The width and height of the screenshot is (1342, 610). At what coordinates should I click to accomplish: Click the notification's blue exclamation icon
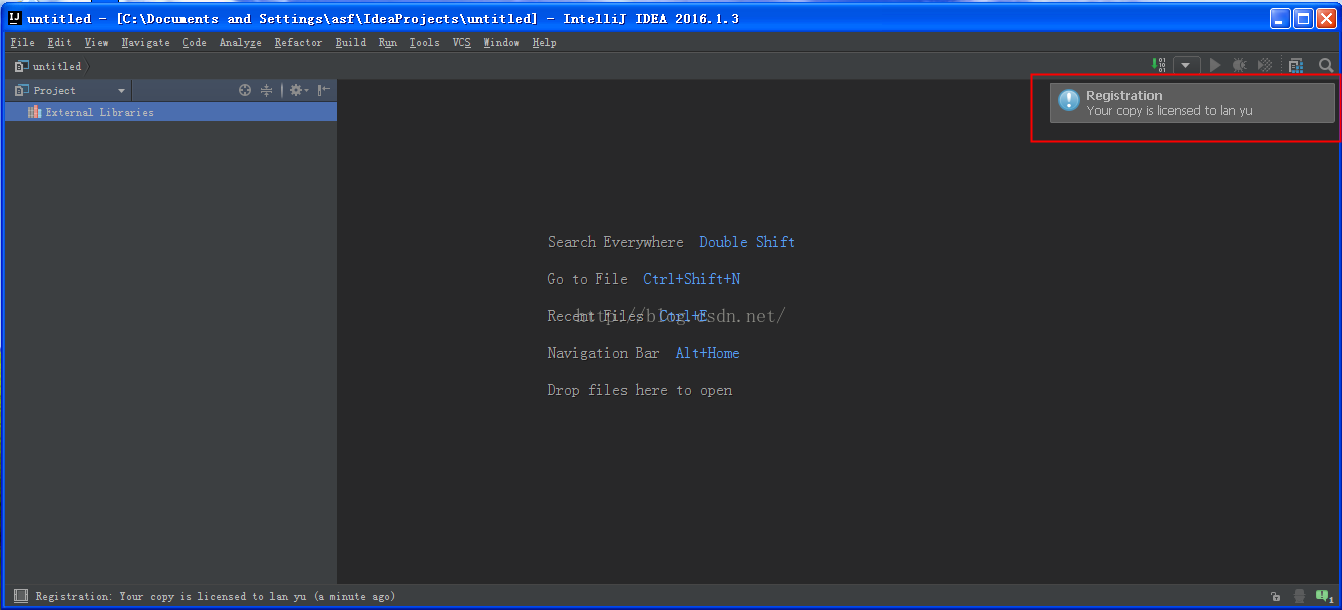[x=1069, y=100]
